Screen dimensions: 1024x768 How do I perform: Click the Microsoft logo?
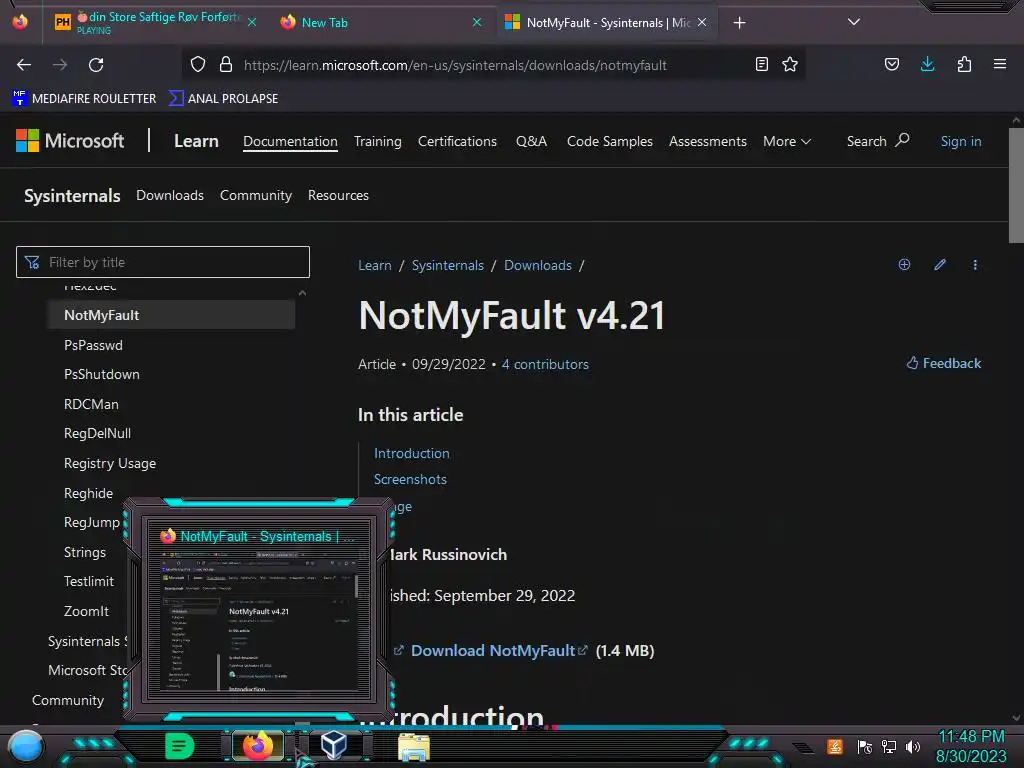click(70, 140)
